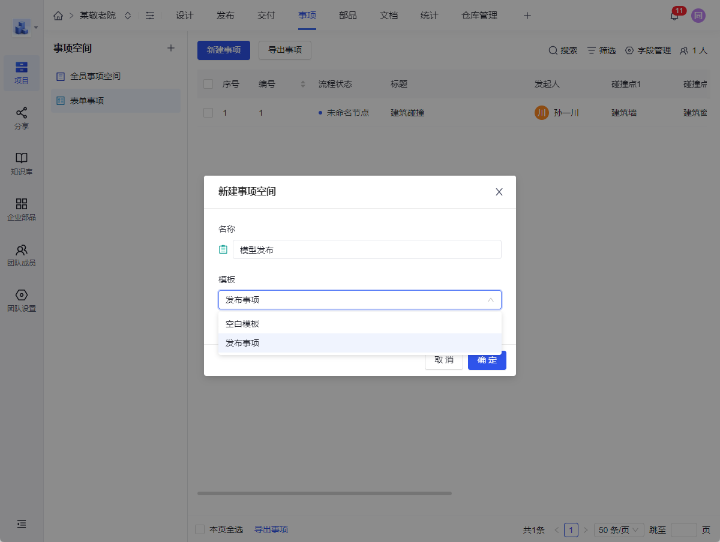Check the checkbox for row 1

tap(208, 113)
